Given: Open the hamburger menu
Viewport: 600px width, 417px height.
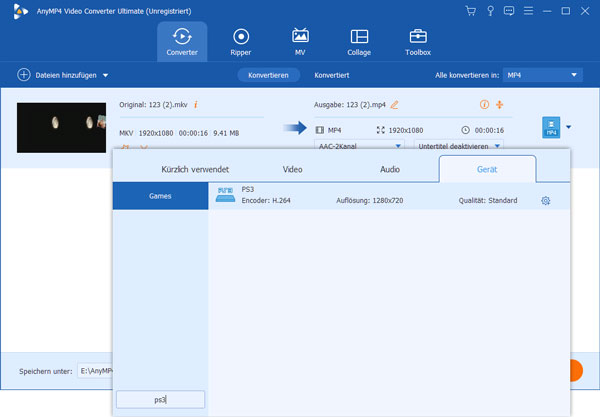Looking at the screenshot, I should pos(528,11).
